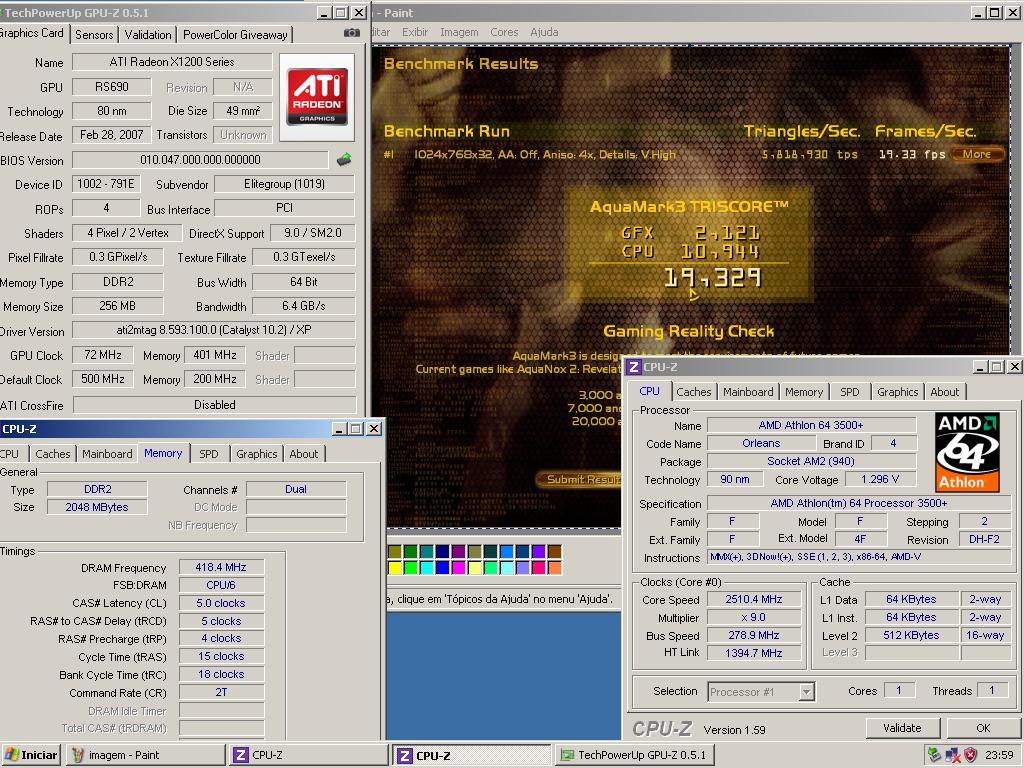Click the Subvendor field Elitegroup (1019)
The image size is (1024, 768).
click(284, 184)
